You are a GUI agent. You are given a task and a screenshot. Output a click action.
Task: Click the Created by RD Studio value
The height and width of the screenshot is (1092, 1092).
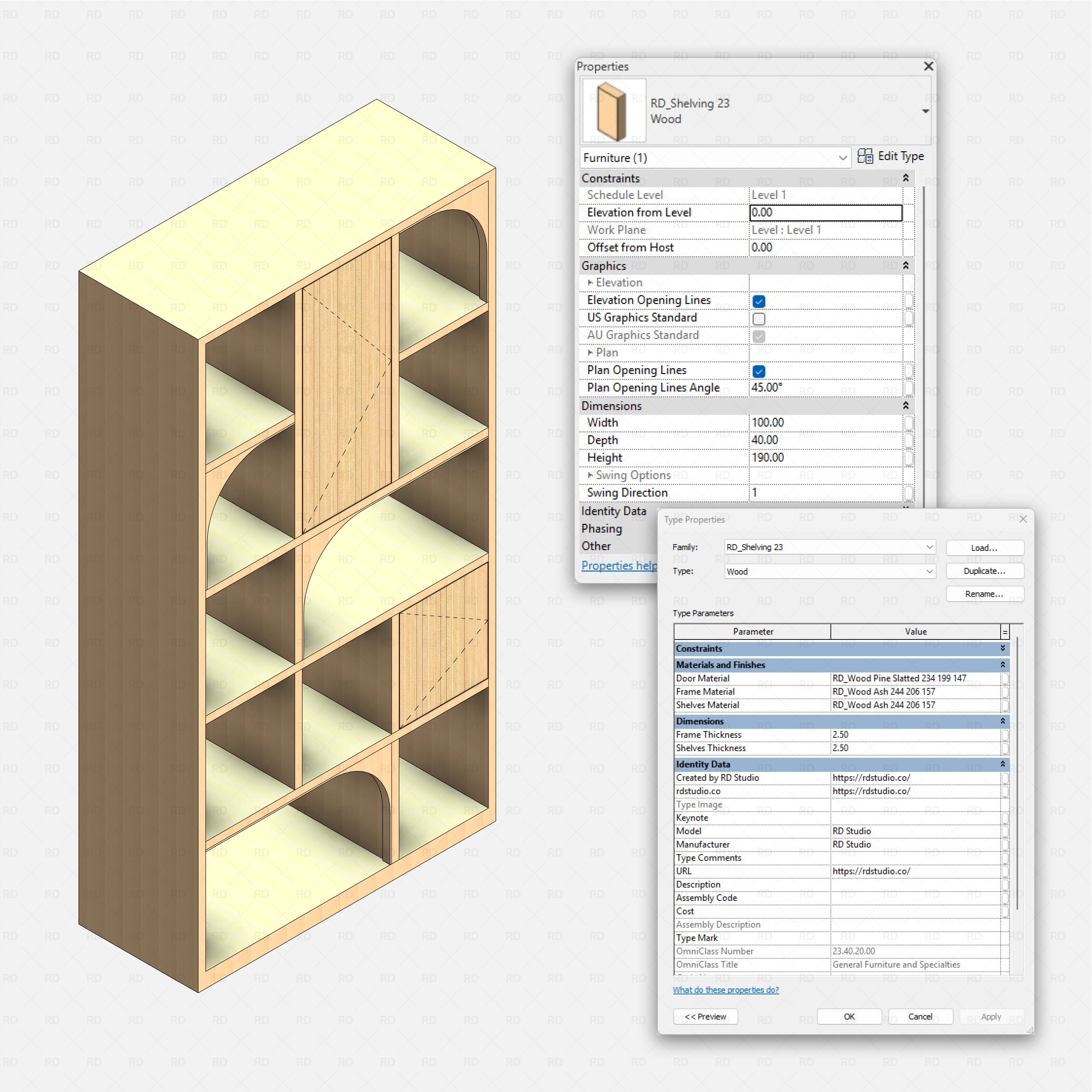(x=915, y=778)
